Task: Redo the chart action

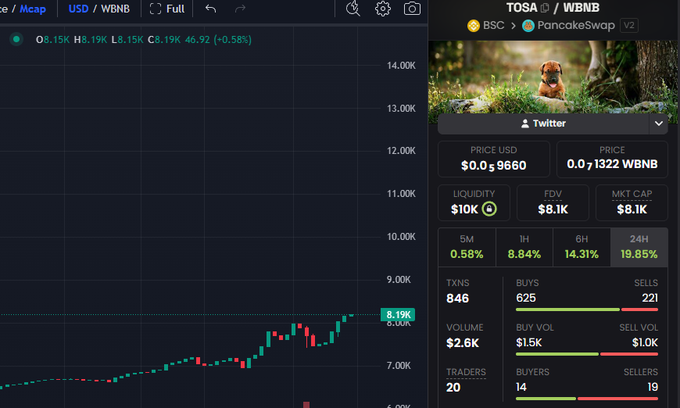Action: tap(240, 9)
